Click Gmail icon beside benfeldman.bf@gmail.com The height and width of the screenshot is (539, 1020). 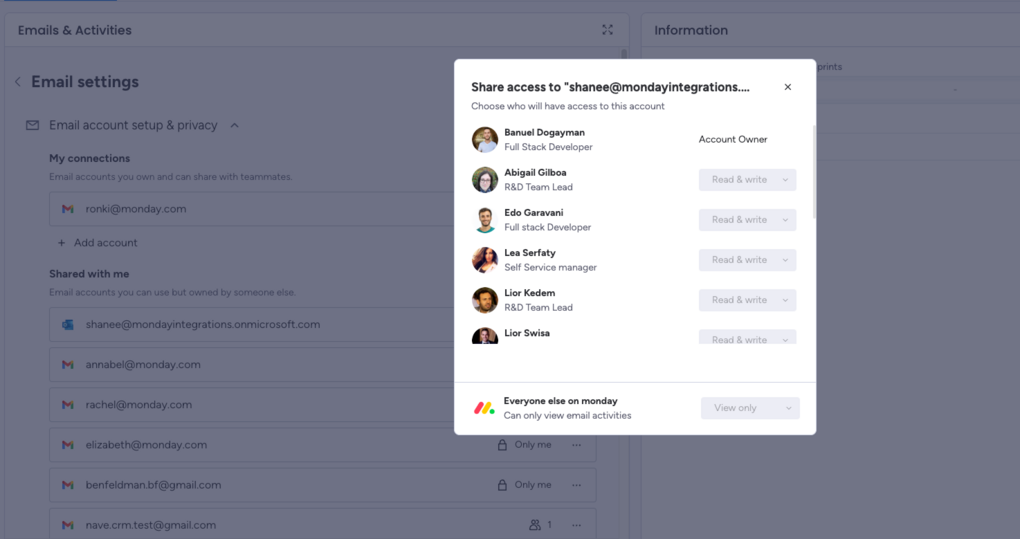click(68, 485)
